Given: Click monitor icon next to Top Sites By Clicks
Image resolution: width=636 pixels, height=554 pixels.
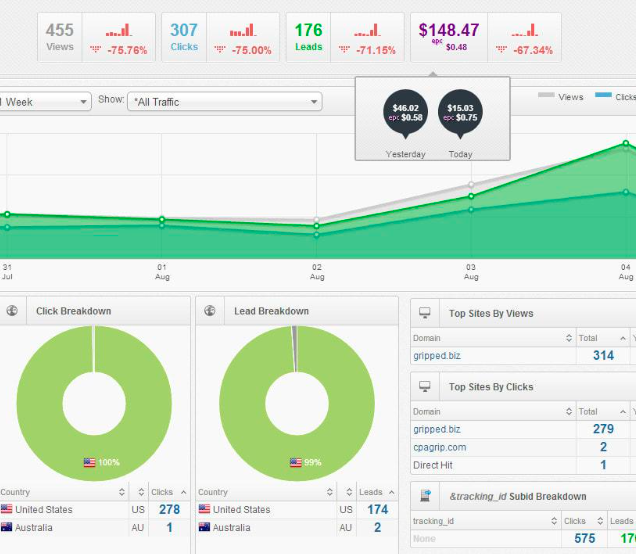Looking at the screenshot, I should tap(425, 386).
